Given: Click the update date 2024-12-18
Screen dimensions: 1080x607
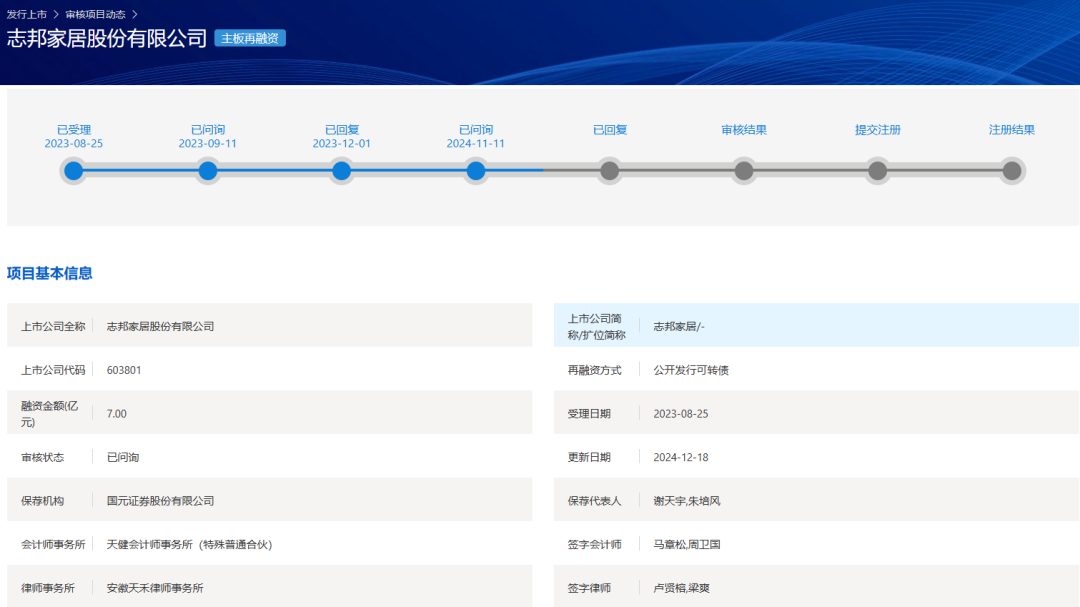Looking at the screenshot, I should [680, 457].
